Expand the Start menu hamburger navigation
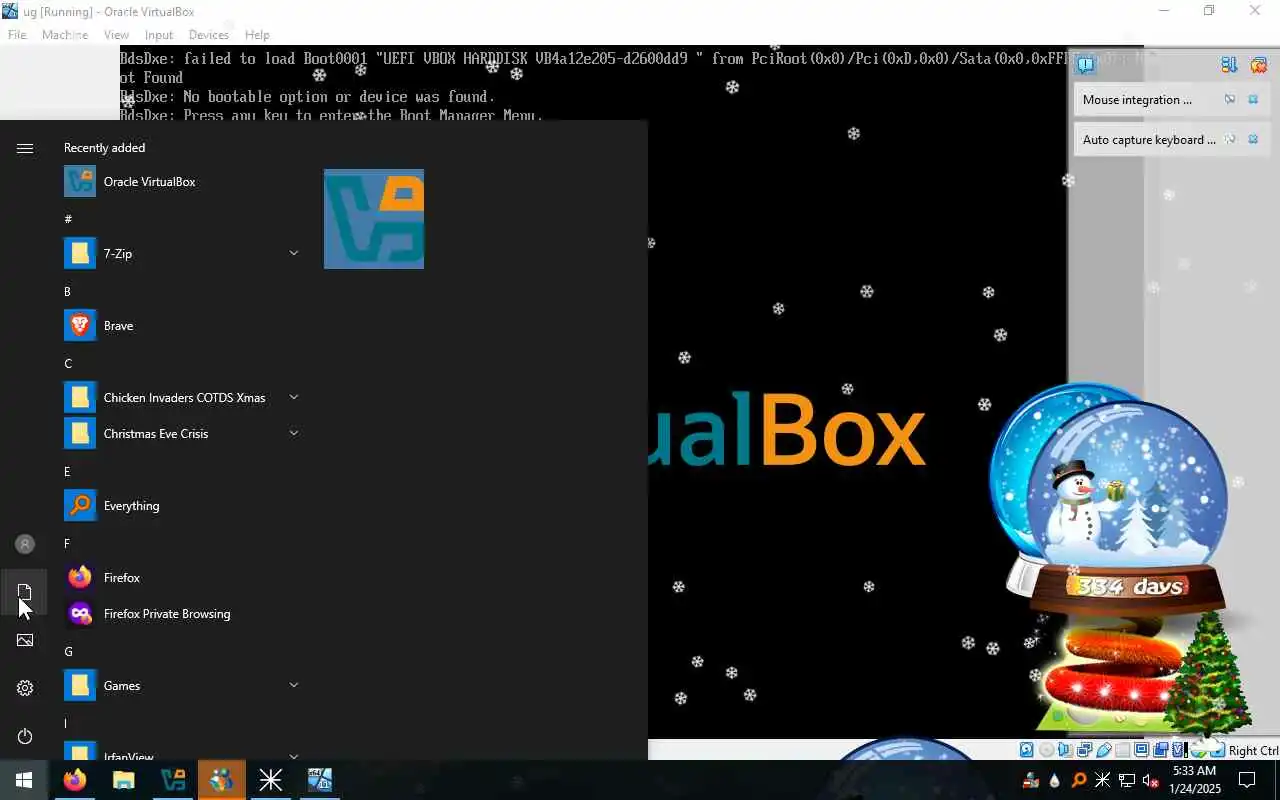 point(25,148)
